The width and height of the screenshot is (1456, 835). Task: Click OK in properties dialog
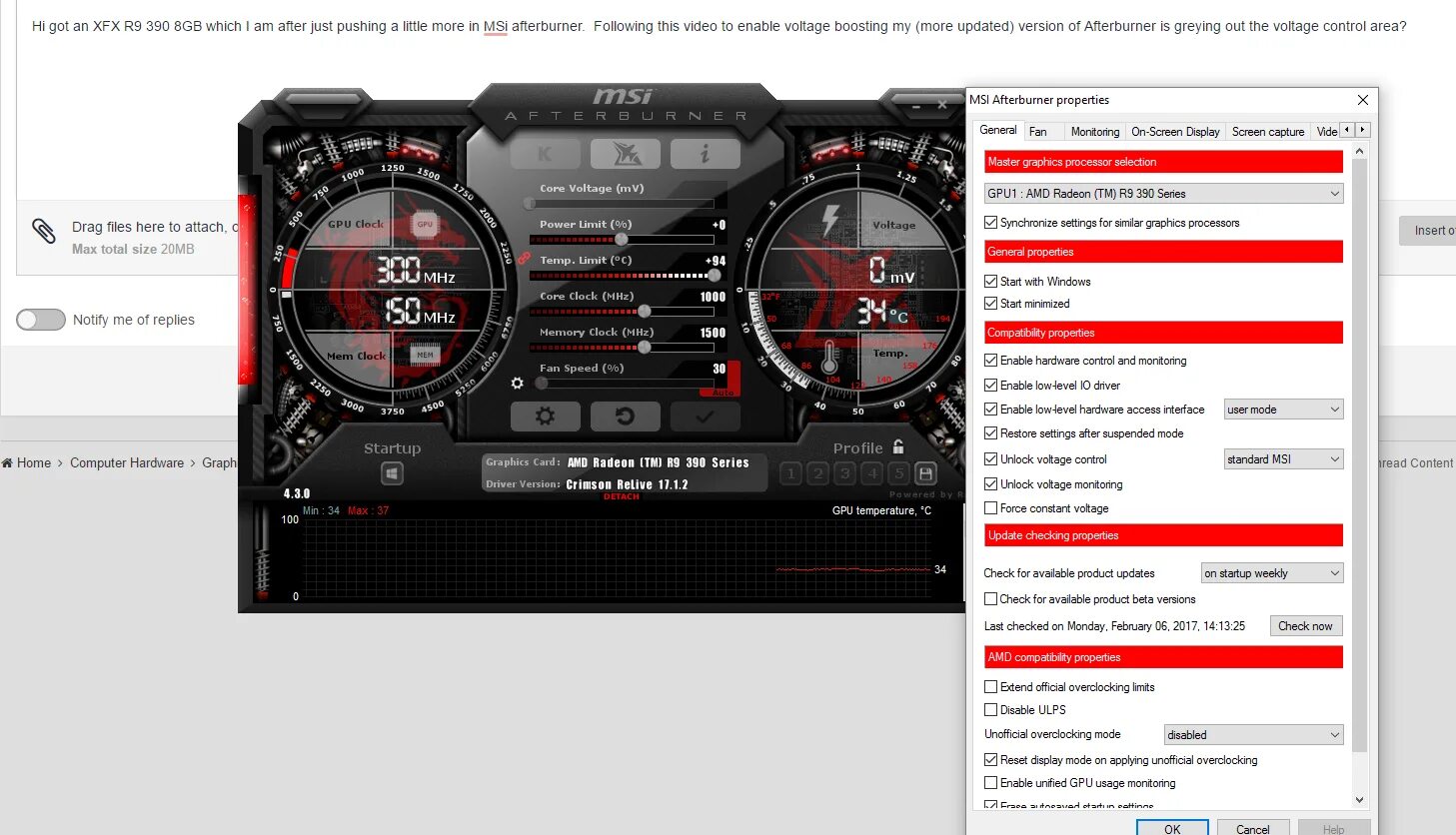pyautogui.click(x=1172, y=828)
